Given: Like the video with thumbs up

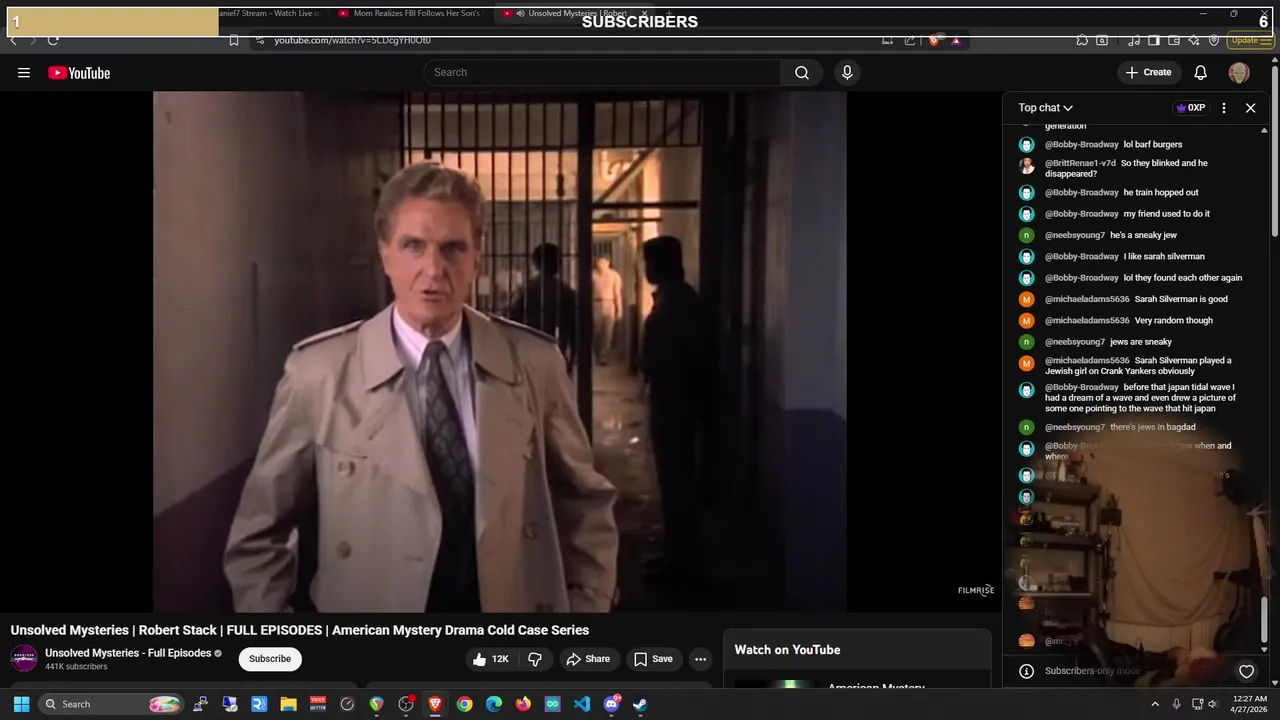Looking at the screenshot, I should (x=492, y=659).
